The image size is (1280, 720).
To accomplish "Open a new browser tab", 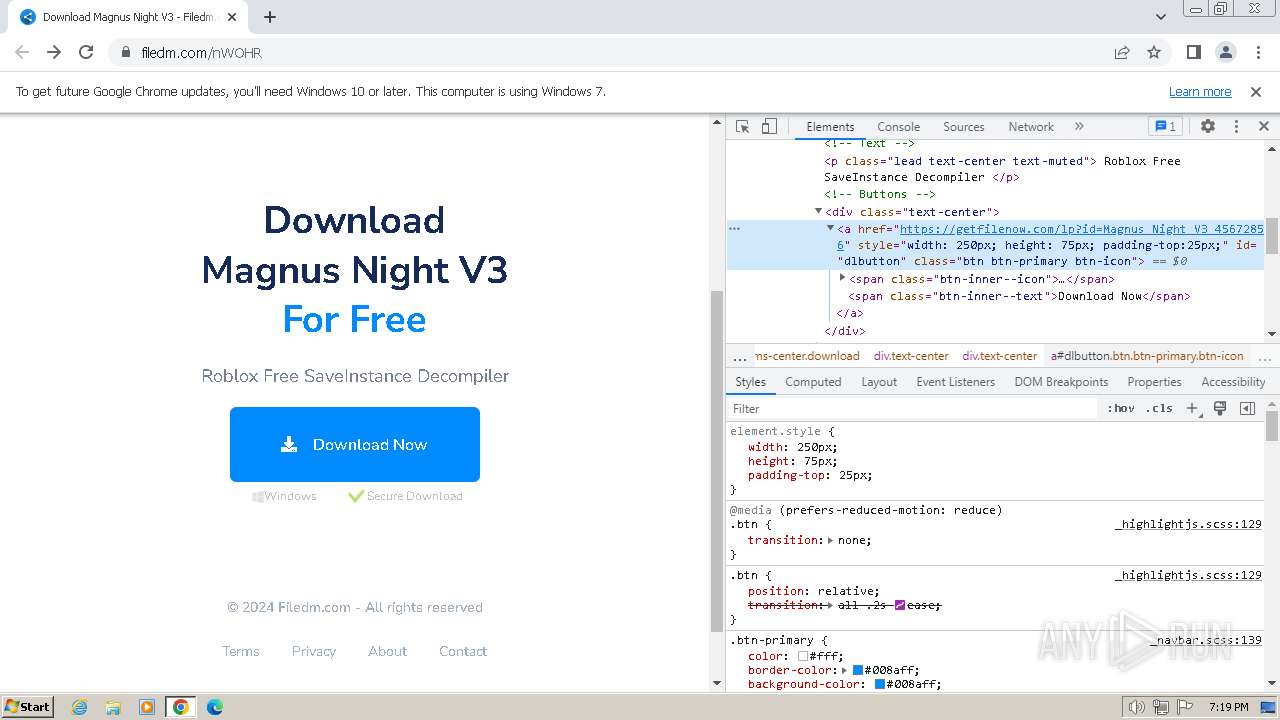I will 270,17.
